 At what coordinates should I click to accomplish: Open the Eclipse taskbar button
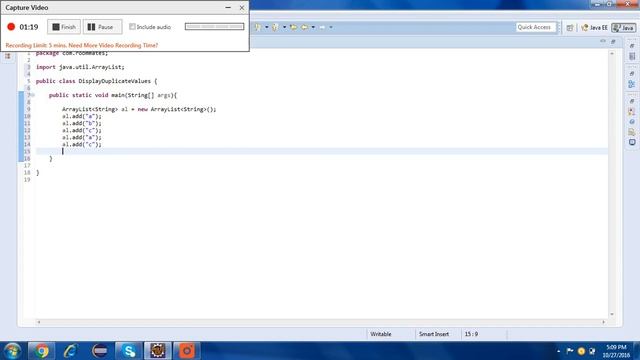pos(158,351)
